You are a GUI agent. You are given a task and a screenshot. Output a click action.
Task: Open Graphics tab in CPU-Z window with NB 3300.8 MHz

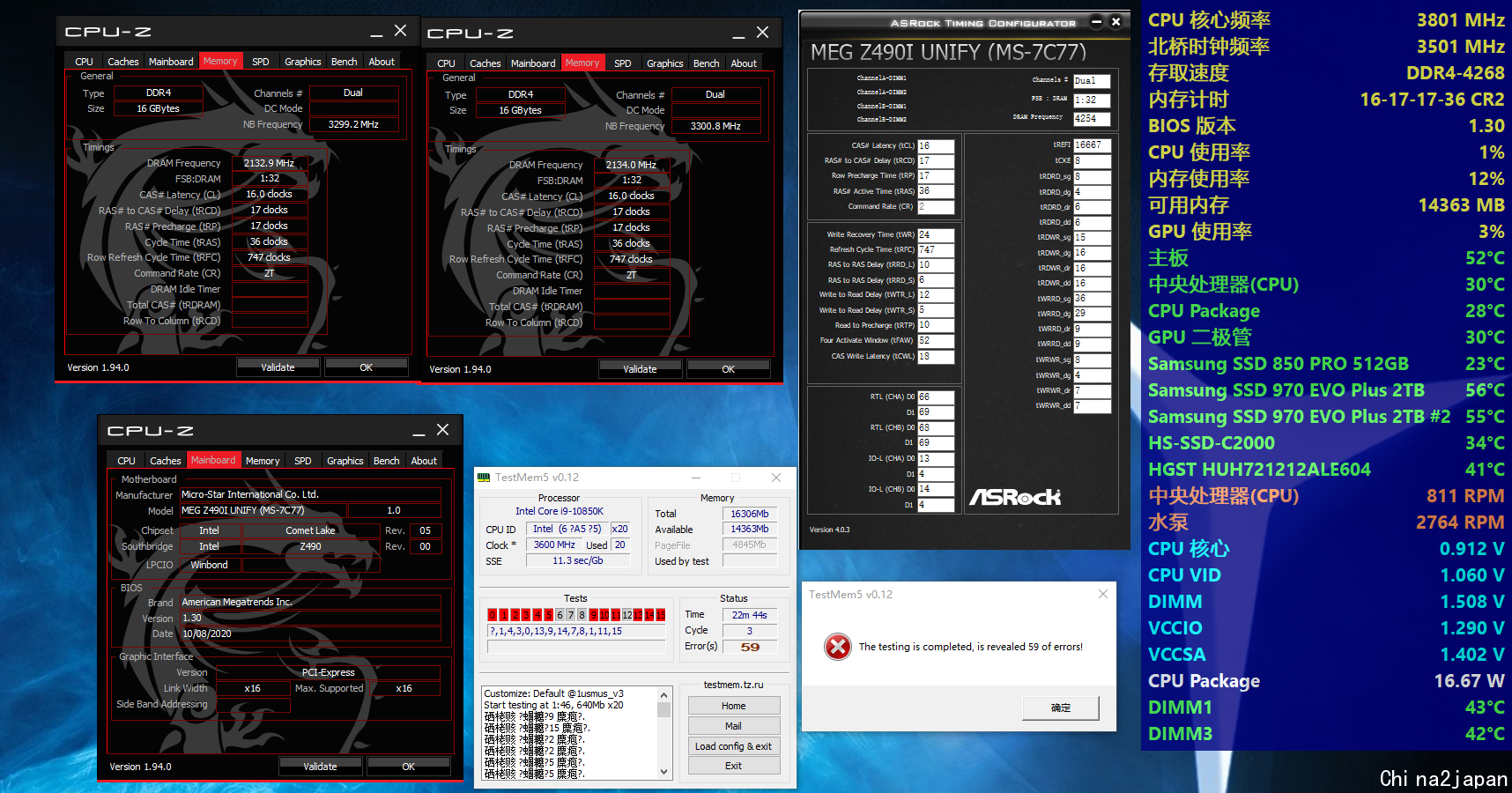(x=665, y=63)
